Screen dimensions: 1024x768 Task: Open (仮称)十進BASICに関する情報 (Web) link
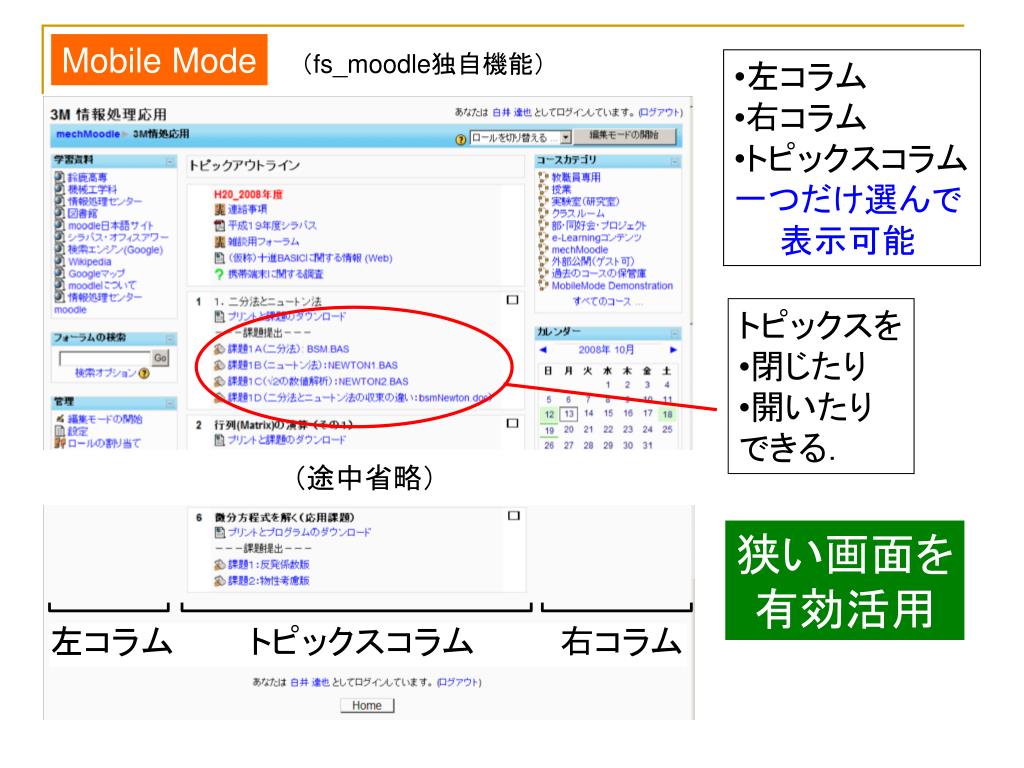pos(310,258)
